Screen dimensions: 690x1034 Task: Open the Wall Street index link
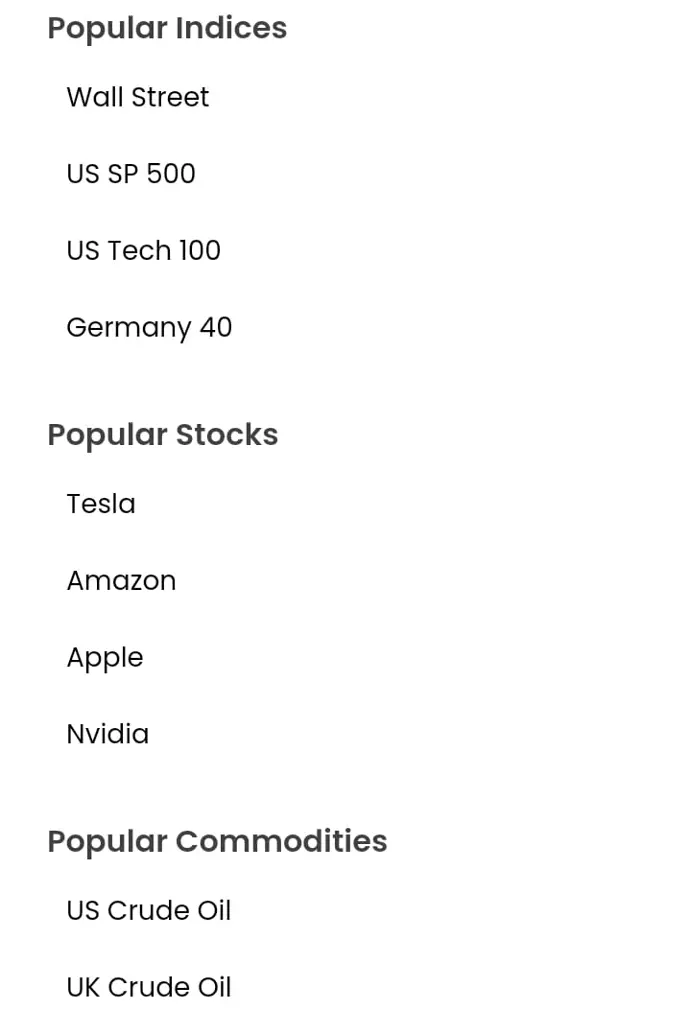tap(137, 97)
